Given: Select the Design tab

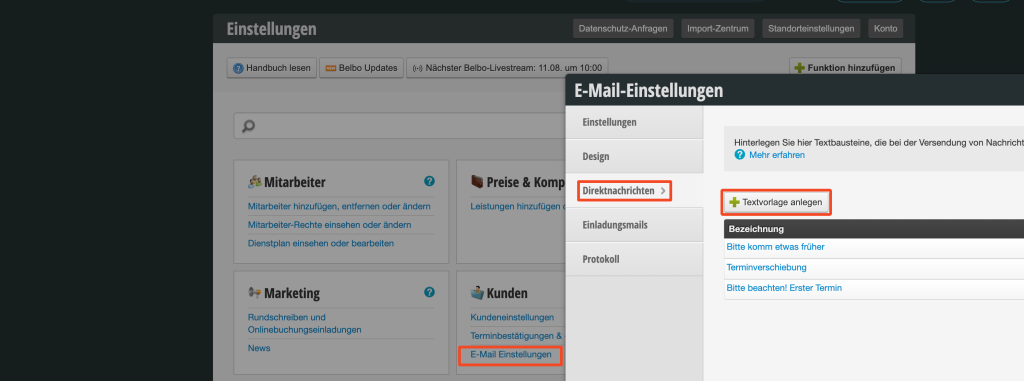Looking at the screenshot, I should (x=634, y=157).
